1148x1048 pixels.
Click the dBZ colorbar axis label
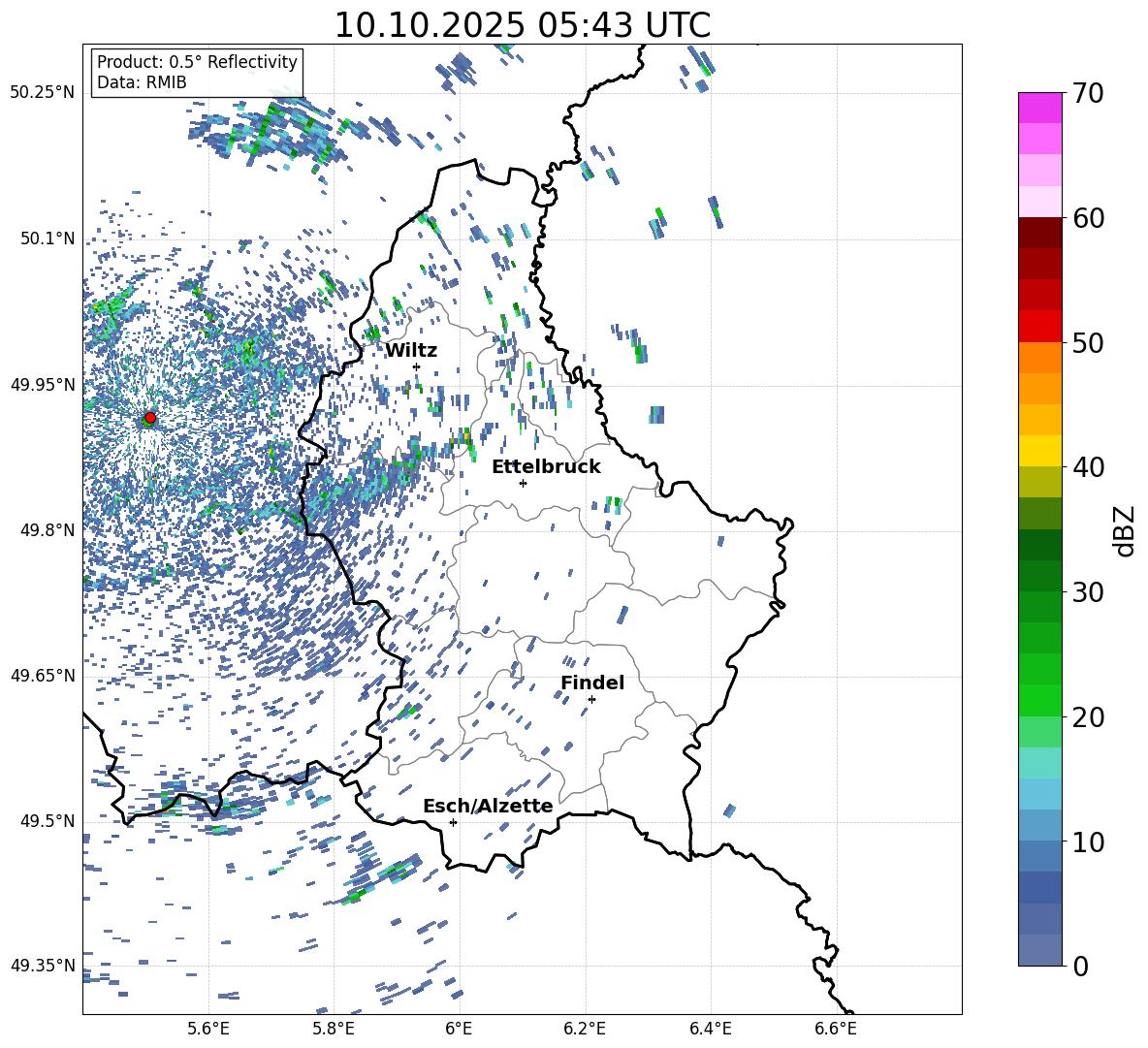click(1124, 531)
